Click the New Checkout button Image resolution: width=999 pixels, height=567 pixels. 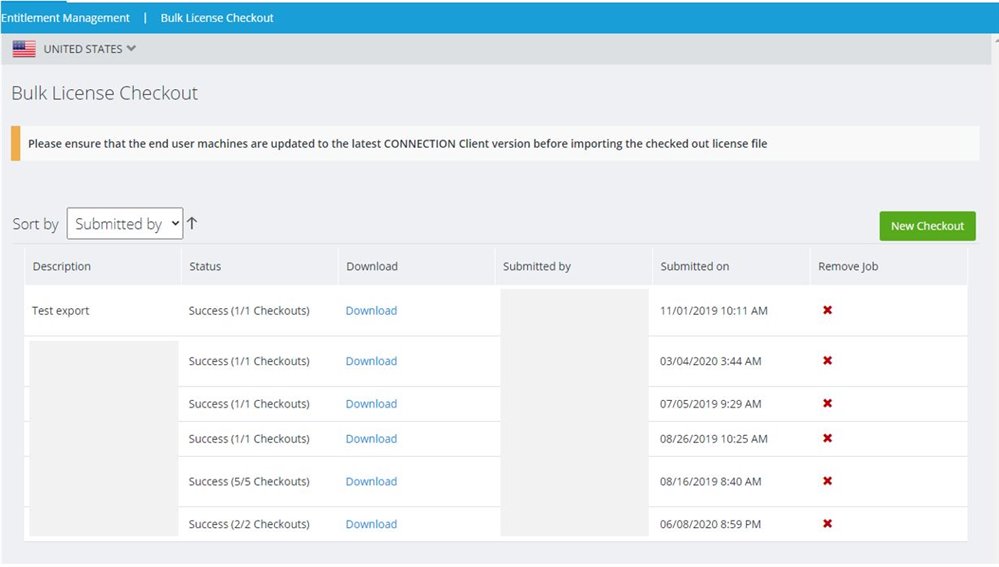(927, 226)
